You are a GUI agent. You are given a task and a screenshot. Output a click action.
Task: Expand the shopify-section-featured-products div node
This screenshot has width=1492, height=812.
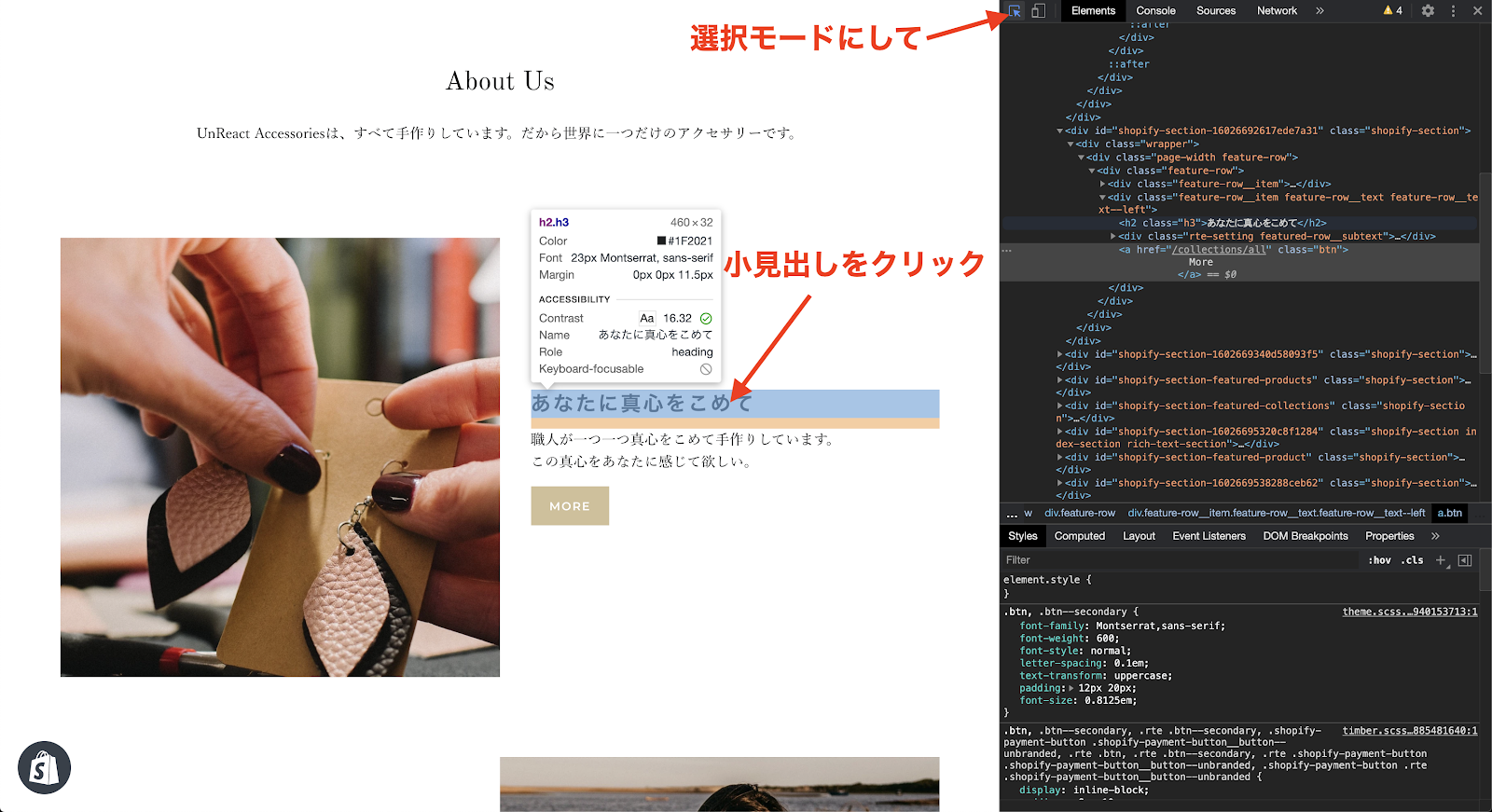(1060, 380)
